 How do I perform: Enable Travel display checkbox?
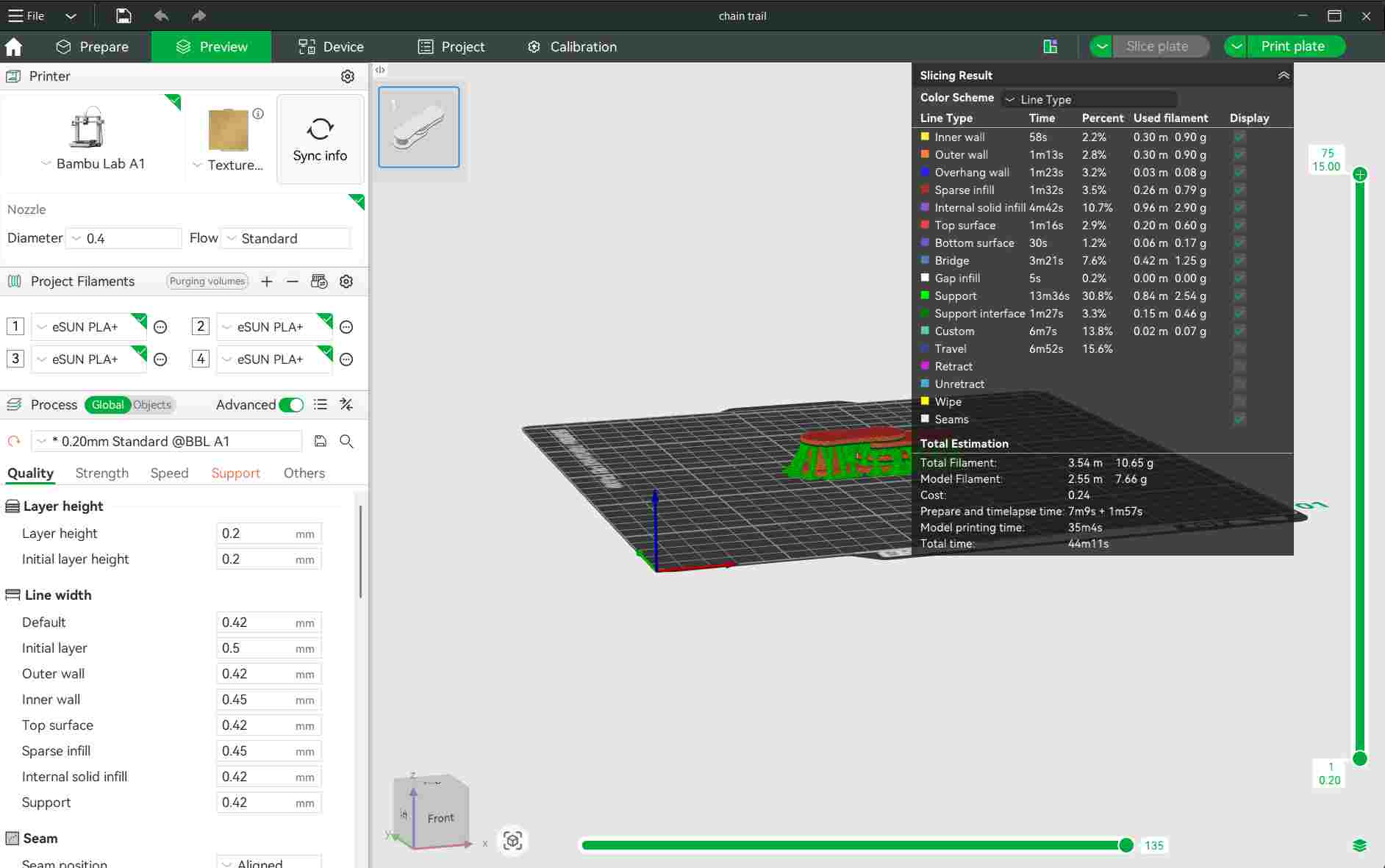(1239, 349)
